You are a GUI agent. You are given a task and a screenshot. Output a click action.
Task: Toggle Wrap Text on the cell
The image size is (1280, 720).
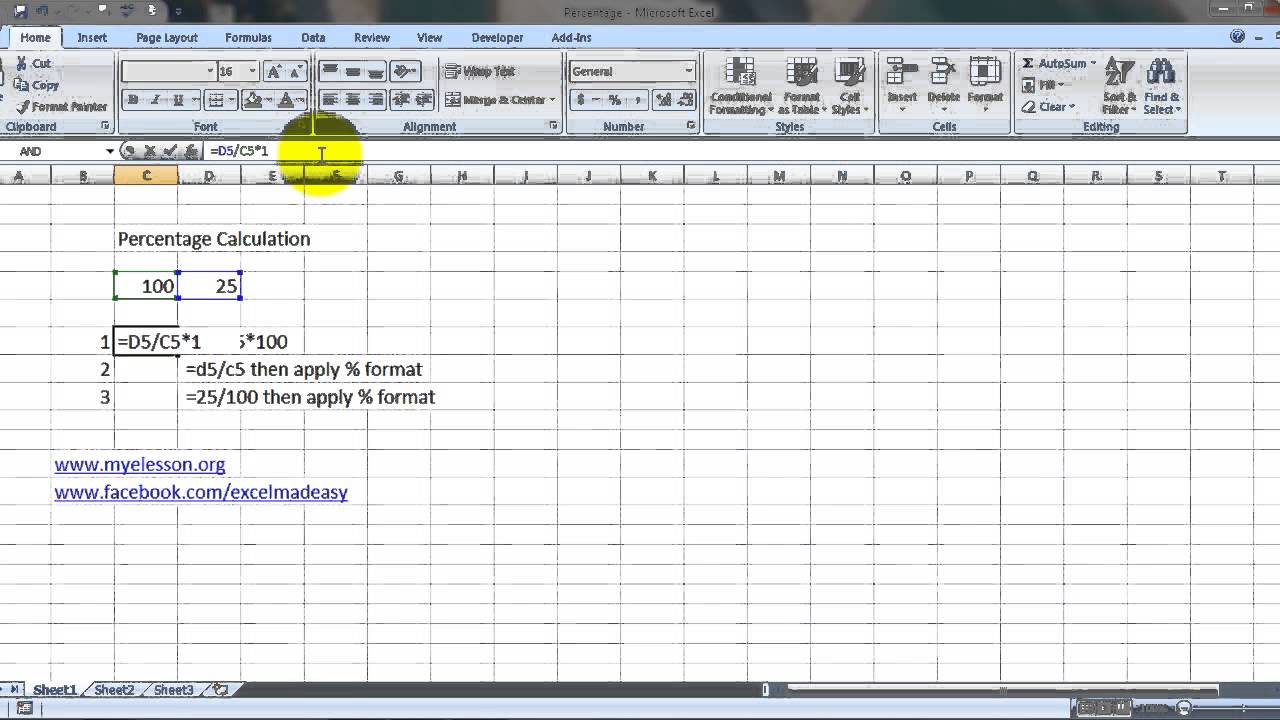[x=479, y=71]
